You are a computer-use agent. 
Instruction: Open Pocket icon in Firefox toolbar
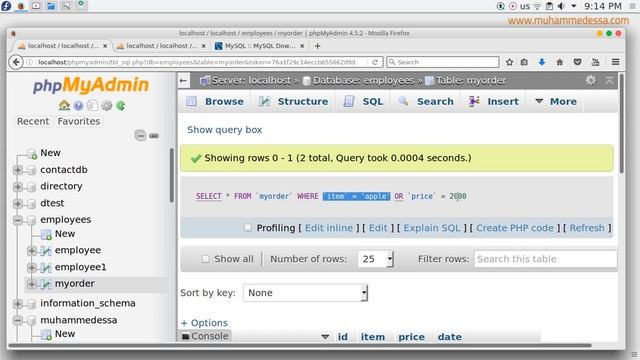(577, 62)
